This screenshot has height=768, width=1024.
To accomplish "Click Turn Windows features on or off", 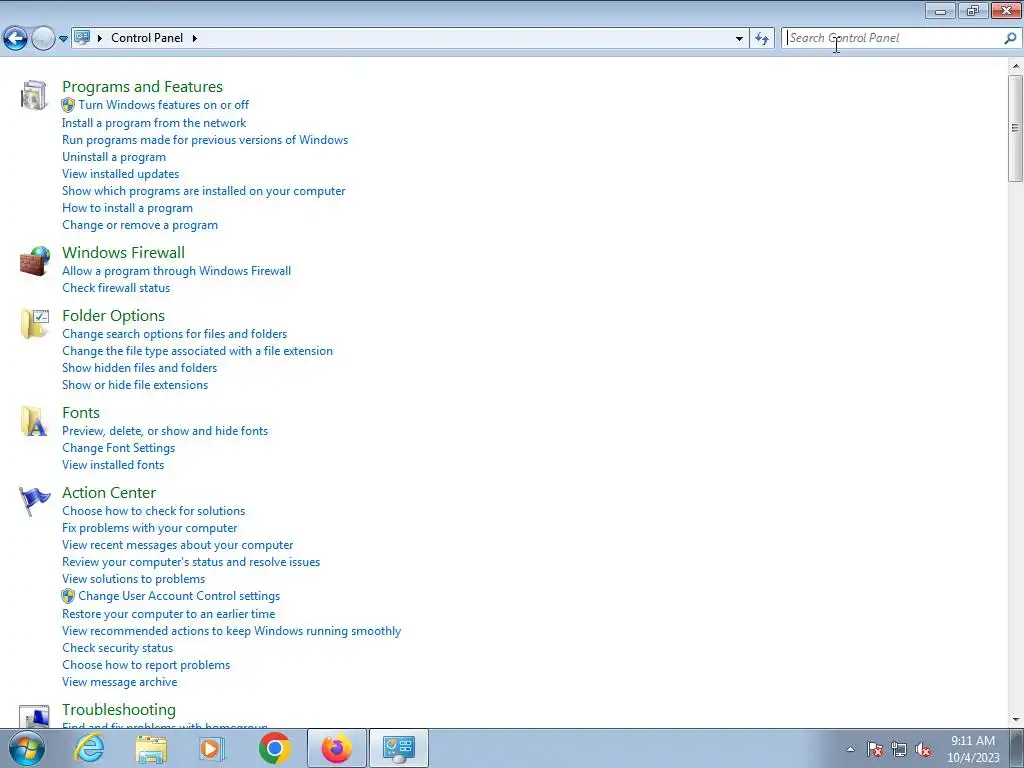I will click(x=163, y=105).
